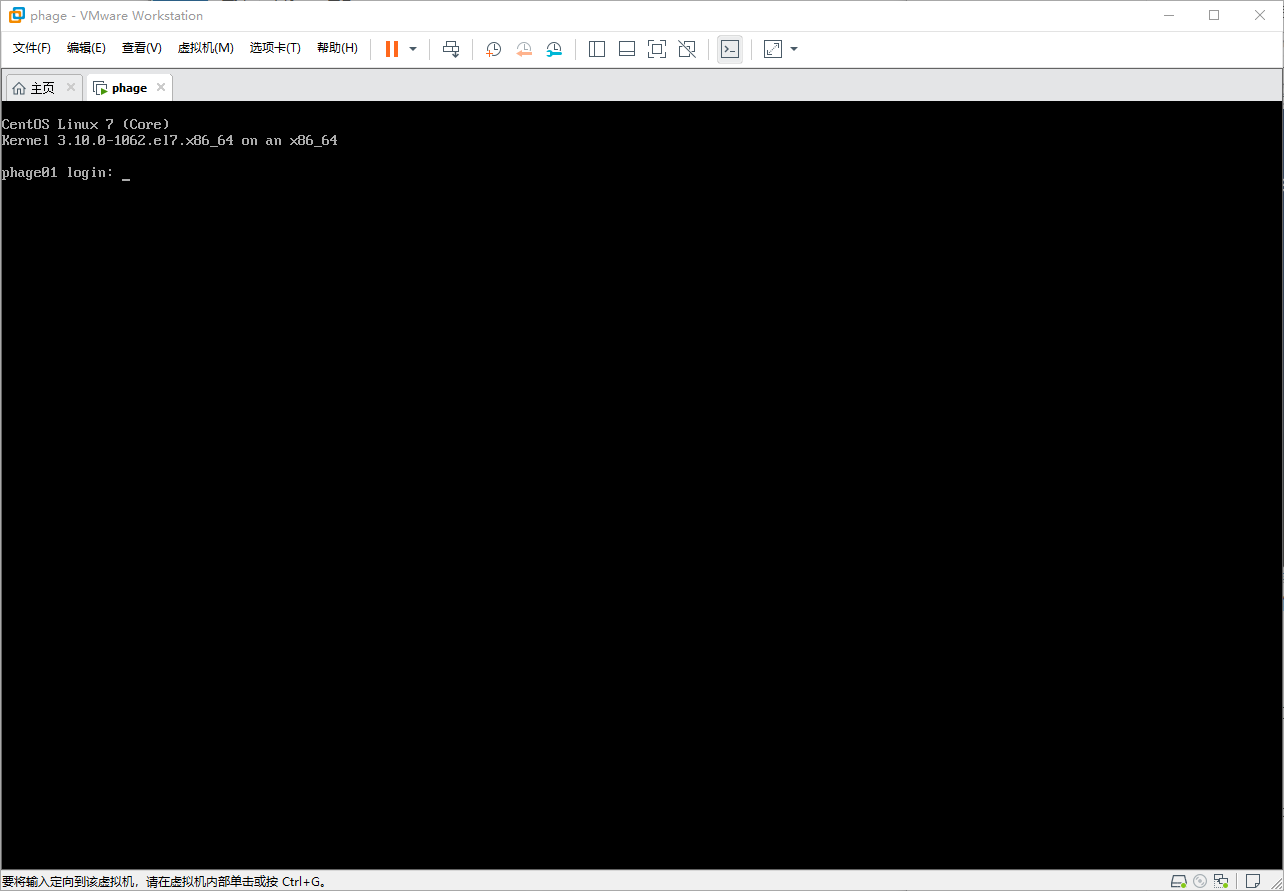Pause the virtual machine with the orange button
Screen dimensions: 1284x891
coord(392,49)
